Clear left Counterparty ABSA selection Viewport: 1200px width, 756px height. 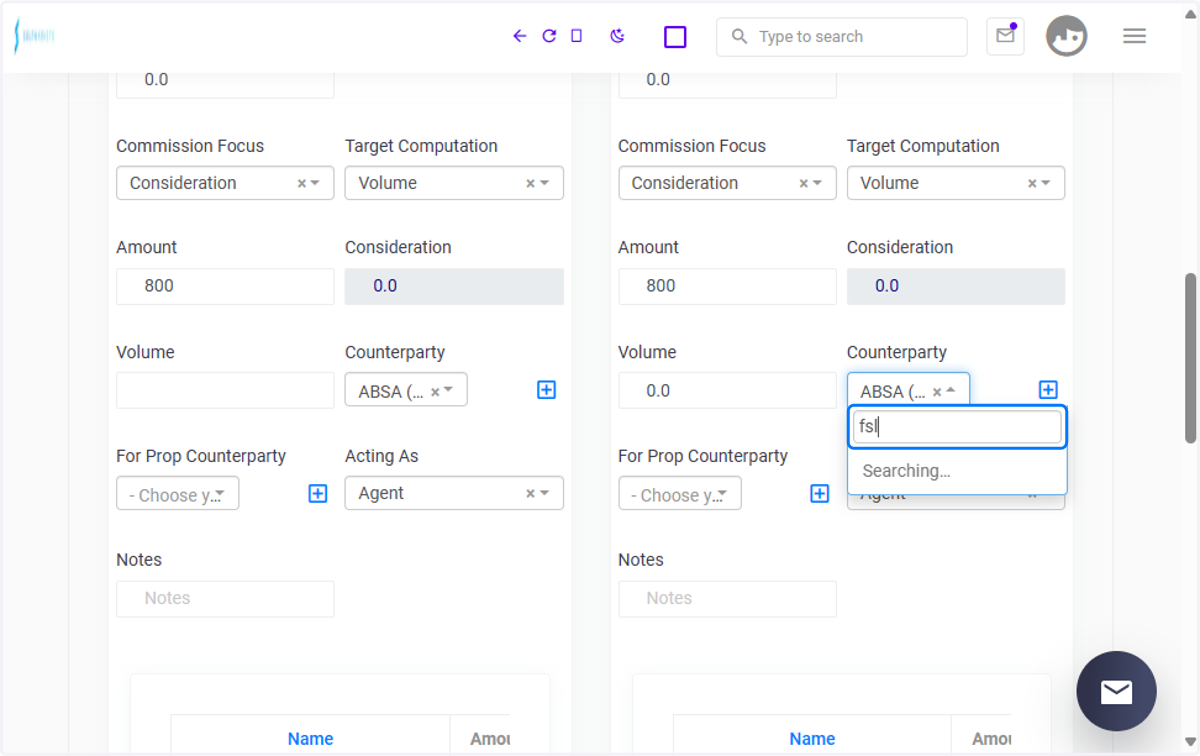(x=435, y=392)
